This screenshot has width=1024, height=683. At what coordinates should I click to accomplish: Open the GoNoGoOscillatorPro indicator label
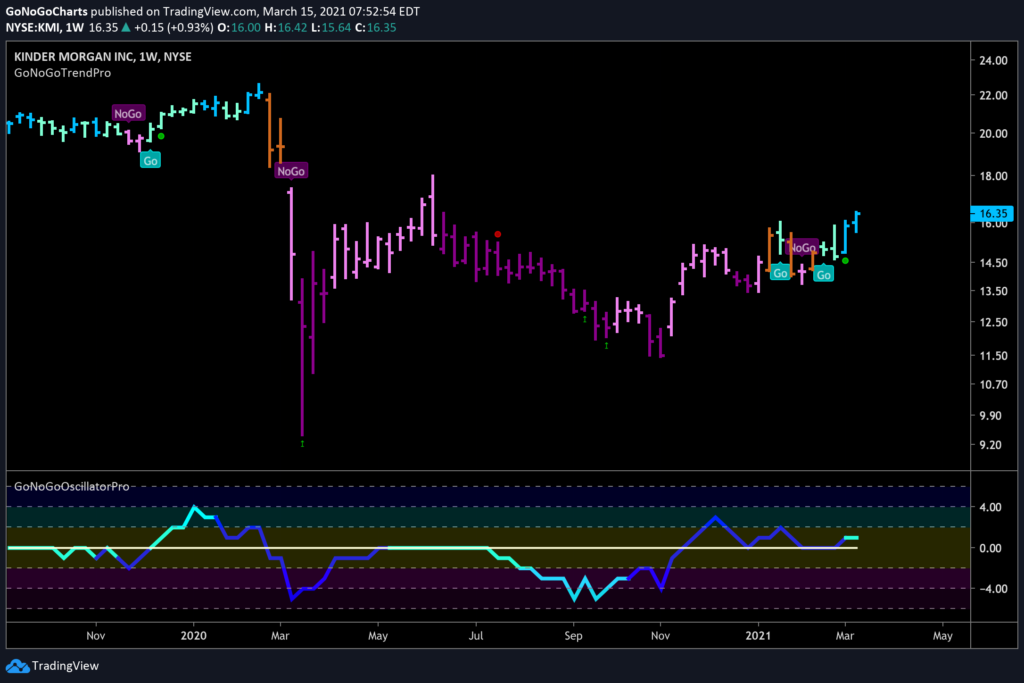[x=72, y=486]
